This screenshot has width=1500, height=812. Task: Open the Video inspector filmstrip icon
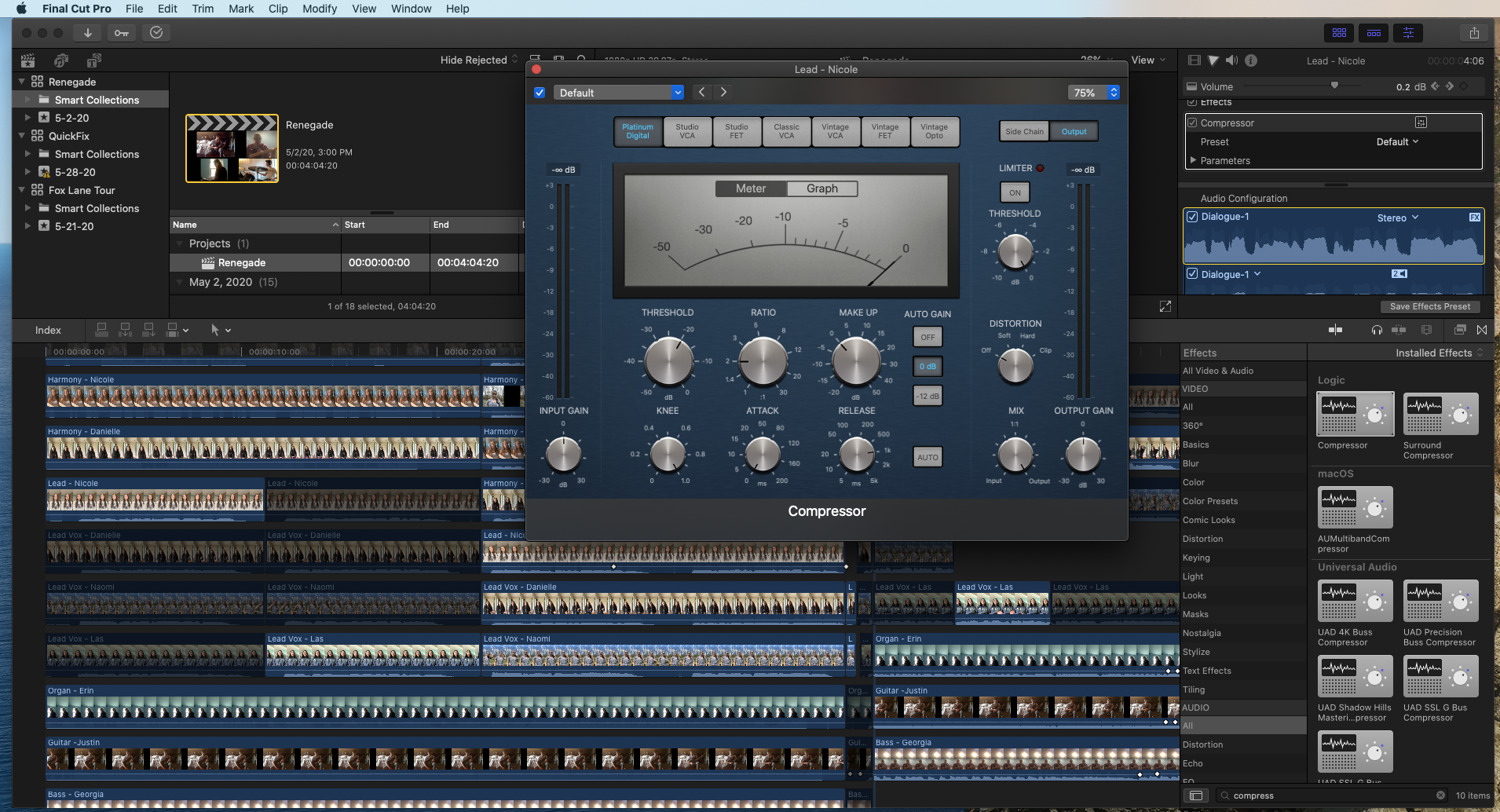1195,60
